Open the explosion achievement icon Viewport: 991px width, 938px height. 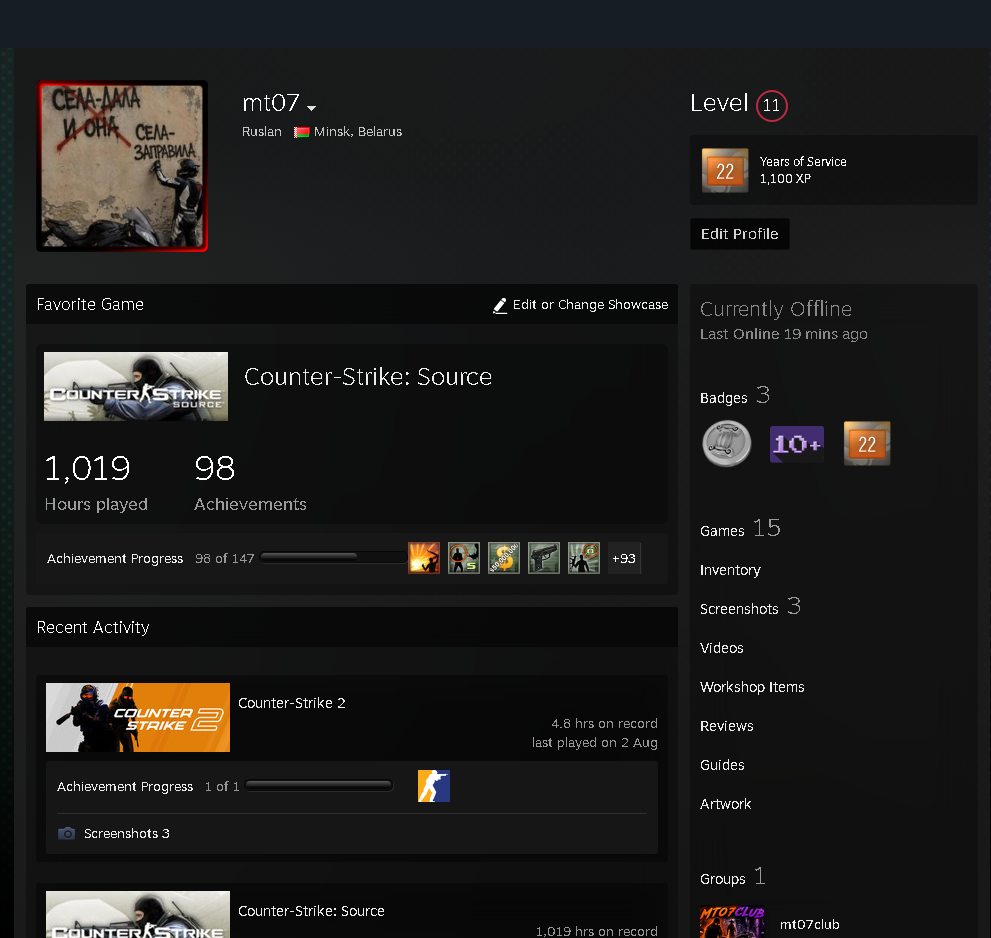pos(424,558)
